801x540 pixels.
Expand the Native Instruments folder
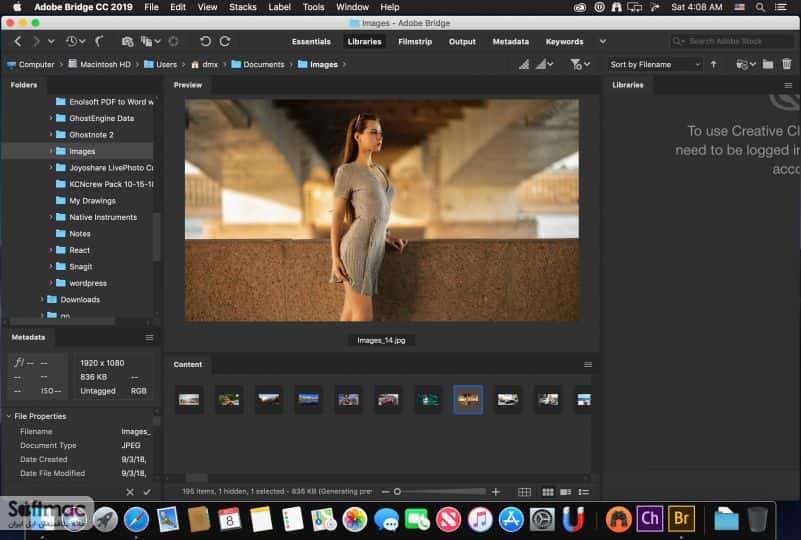(51, 217)
